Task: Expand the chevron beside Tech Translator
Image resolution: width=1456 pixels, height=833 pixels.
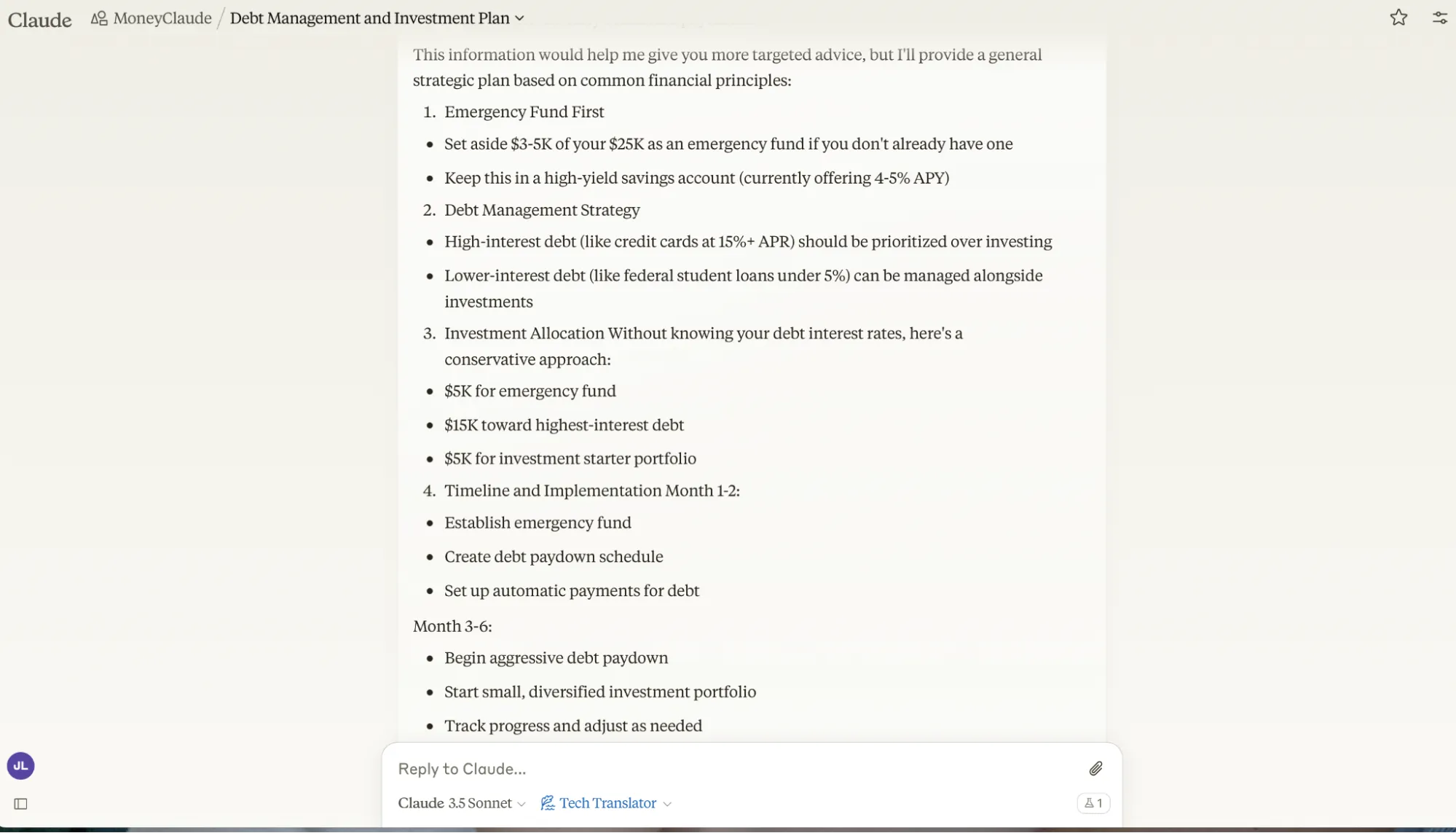Action: click(x=667, y=804)
